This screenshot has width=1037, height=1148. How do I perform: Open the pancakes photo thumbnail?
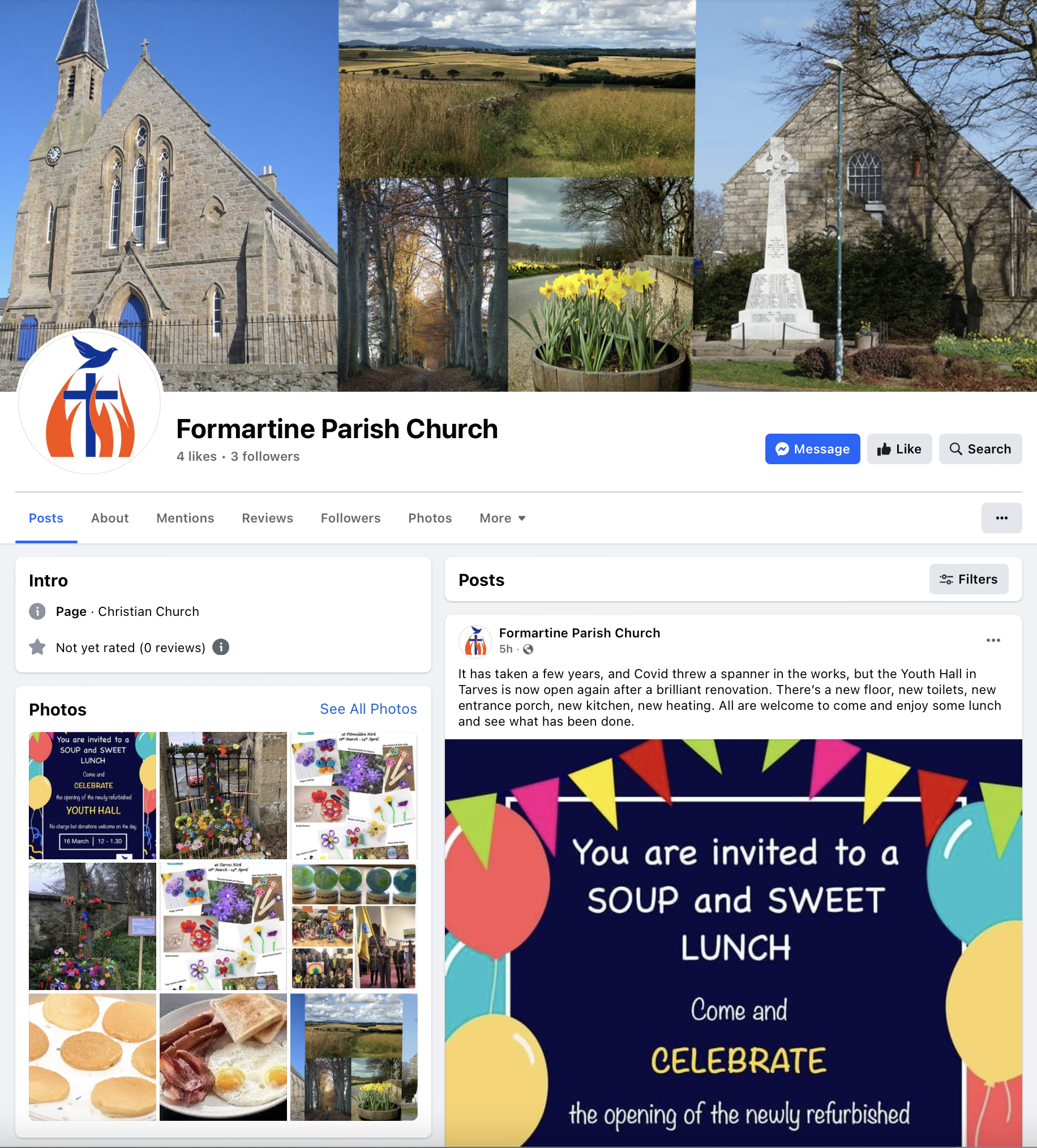[x=92, y=1057]
